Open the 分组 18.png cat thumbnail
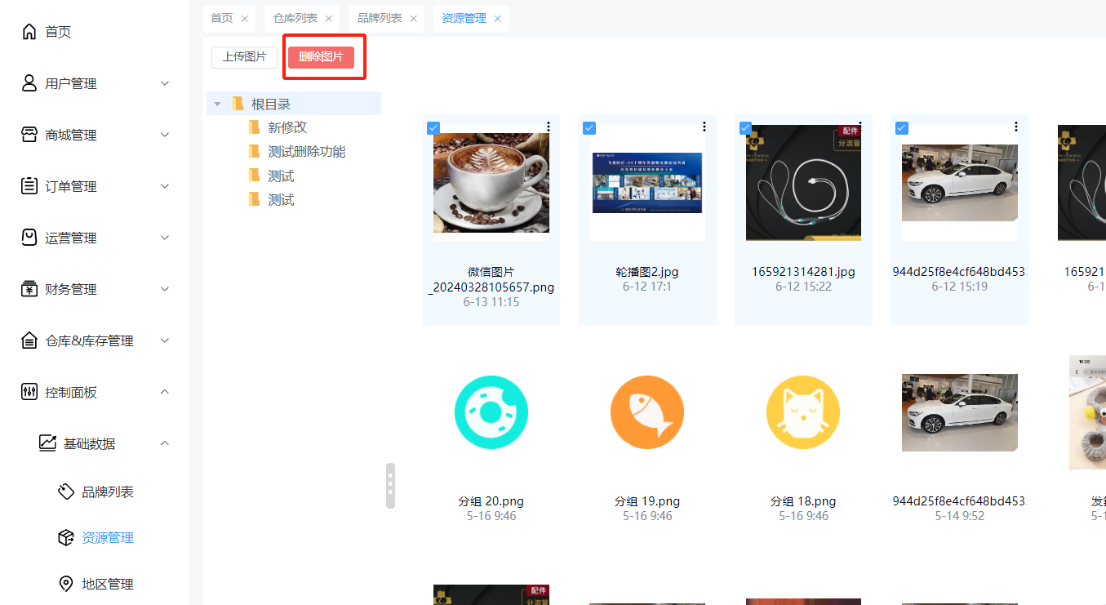Viewport: 1106px width, 605px height. [803, 412]
